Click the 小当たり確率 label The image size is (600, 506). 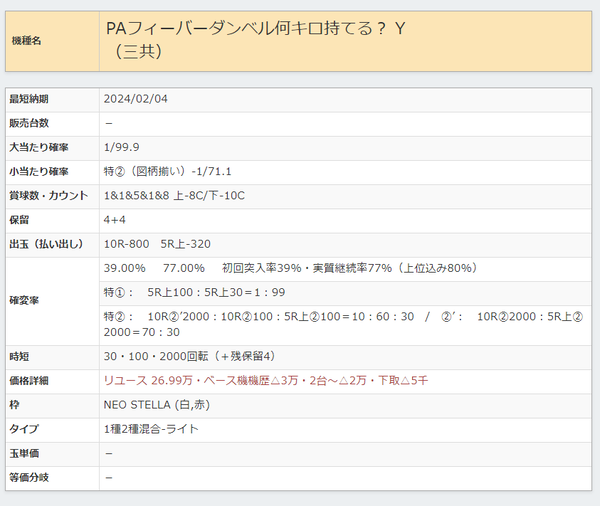click(x=39, y=171)
